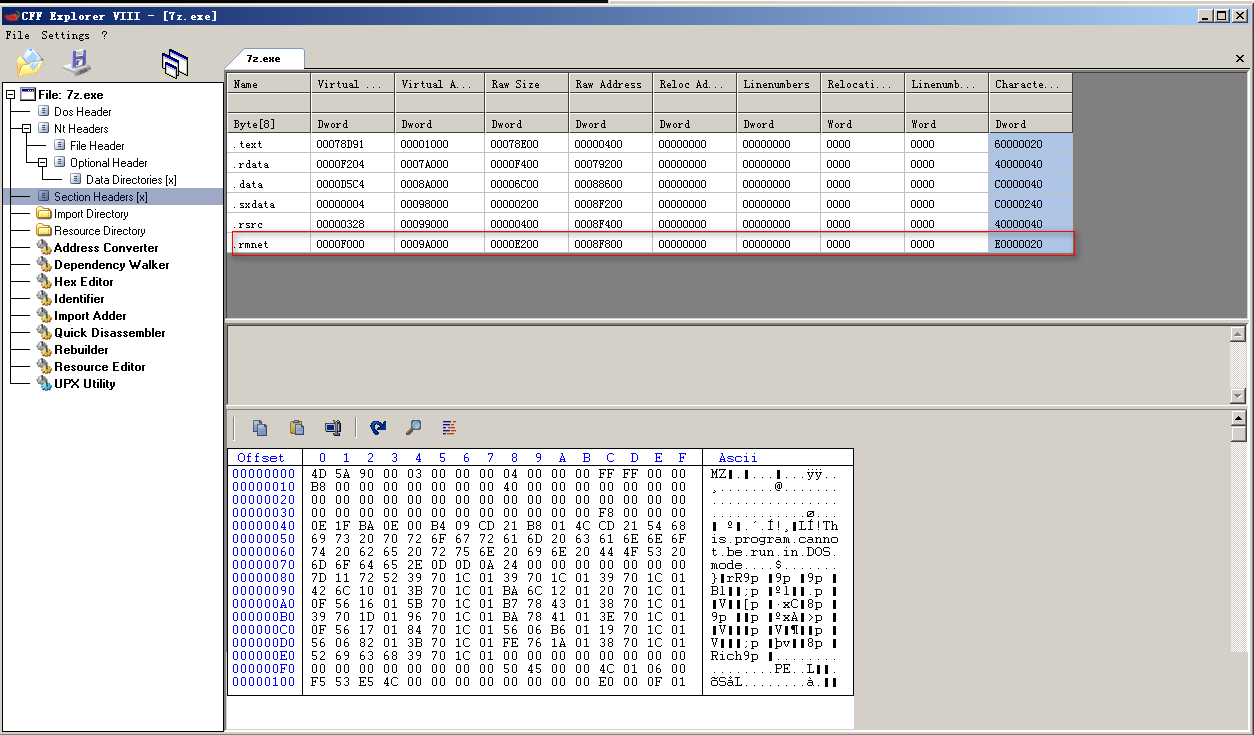
Task: Select the rmnet section name cell
Action: coord(269,244)
